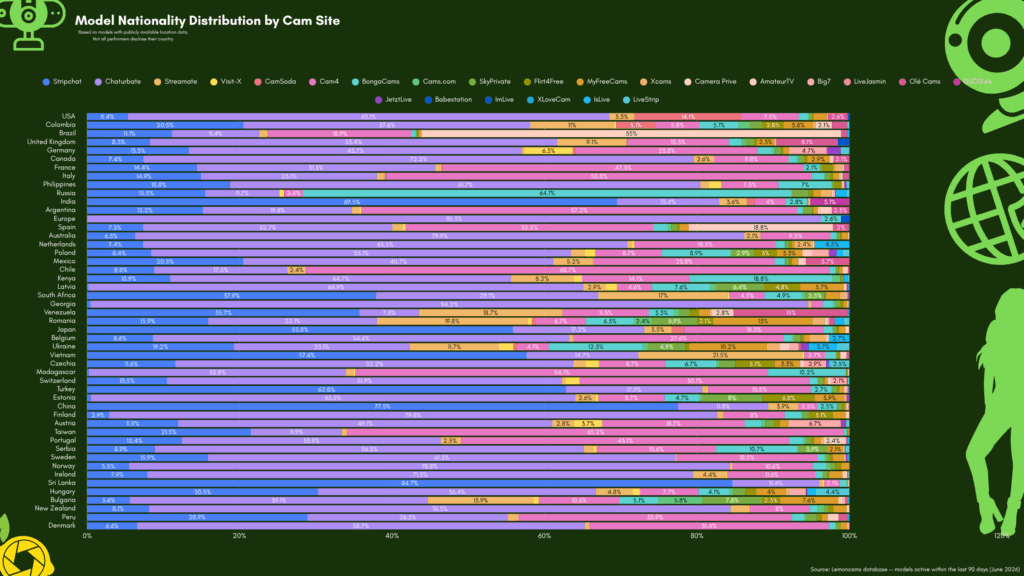Select the 'Ukraine' row label
The width and height of the screenshot is (1024, 576).
point(63,346)
